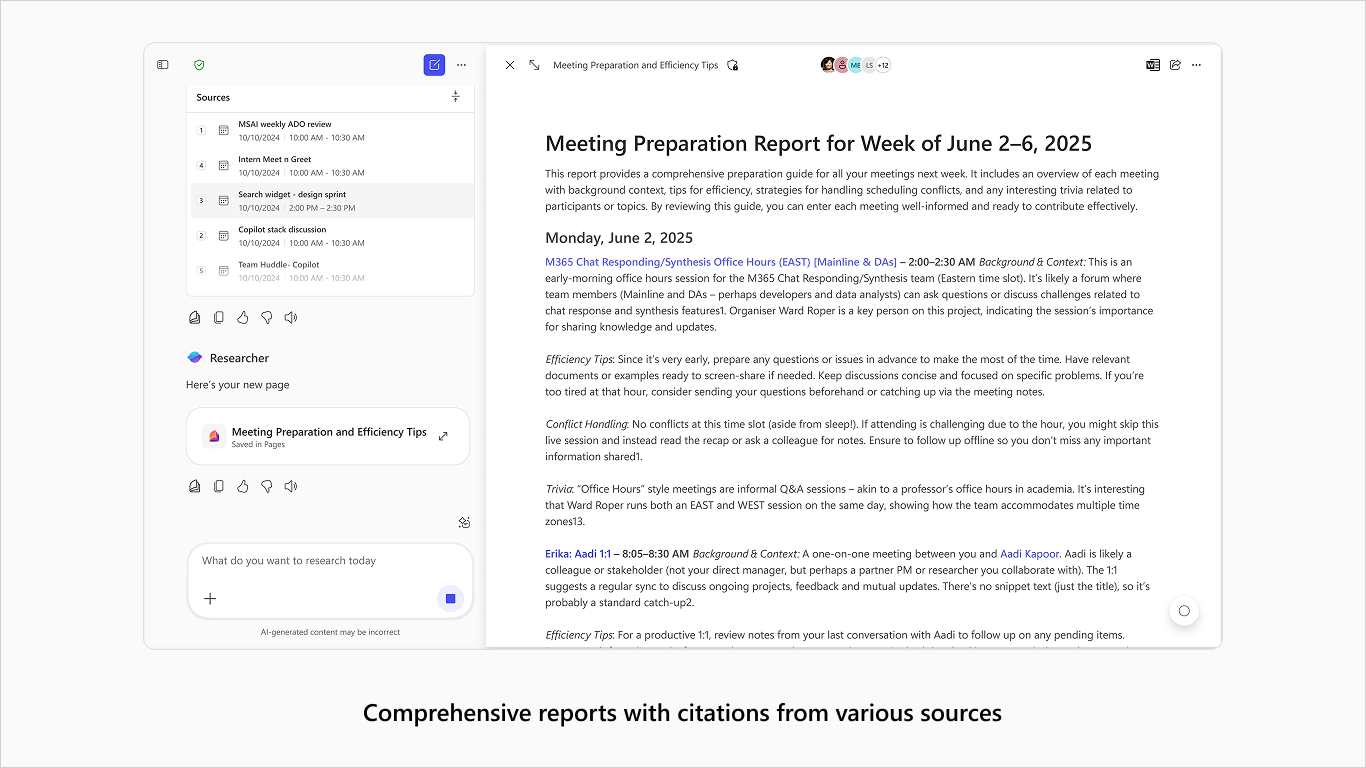Open the page more options menu
Viewport: 1366px width, 768px height.
1197,65
